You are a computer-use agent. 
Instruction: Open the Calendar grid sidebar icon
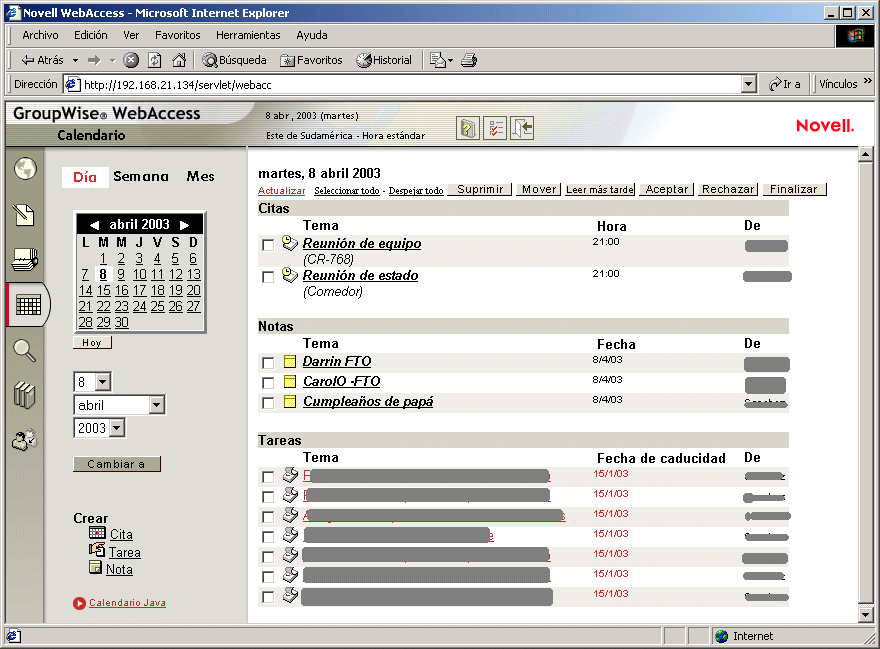(28, 305)
